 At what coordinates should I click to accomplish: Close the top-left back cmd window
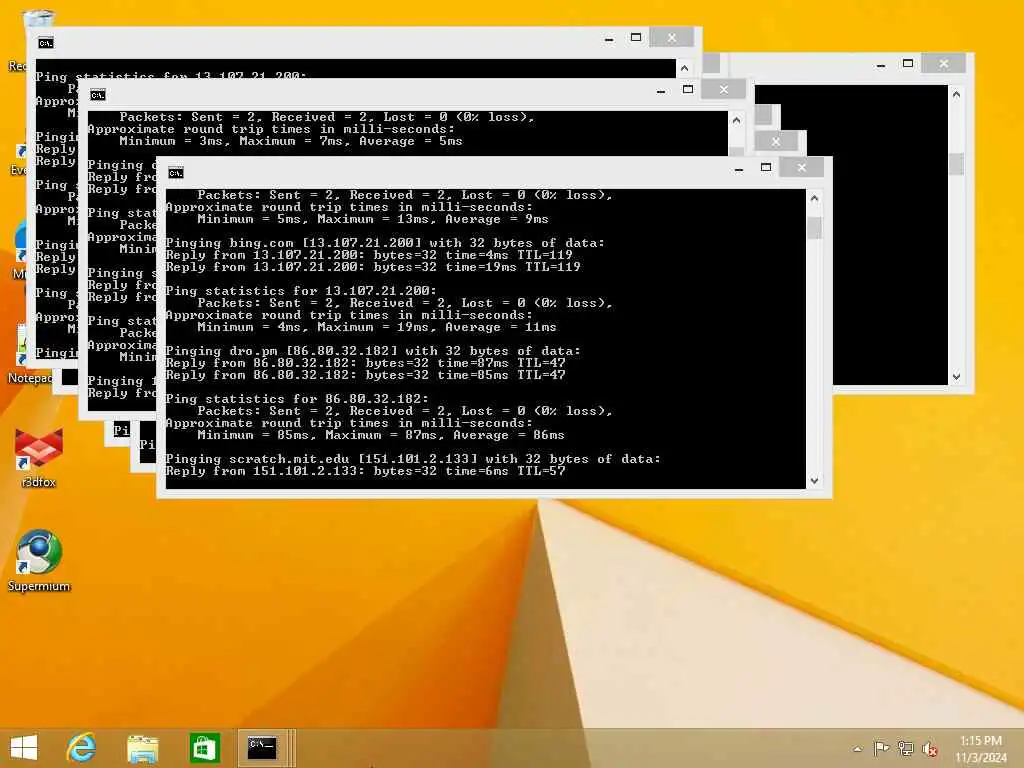tap(671, 37)
